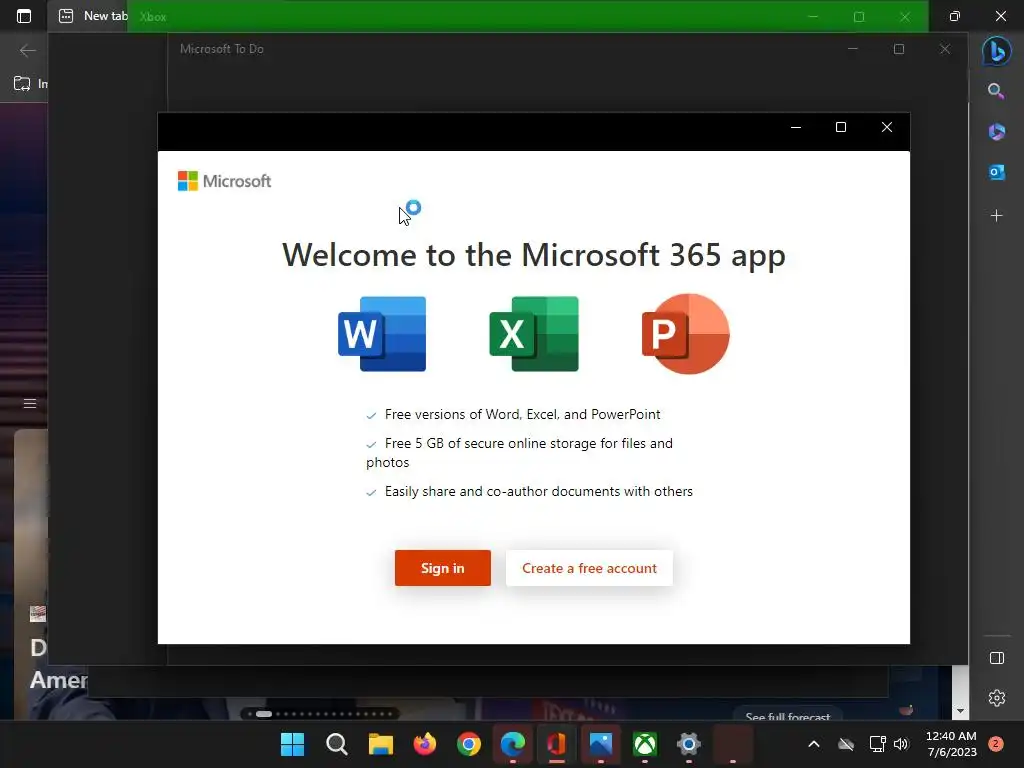Add a sidebar app with the plus icon
The width and height of the screenshot is (1024, 768).
click(x=997, y=216)
